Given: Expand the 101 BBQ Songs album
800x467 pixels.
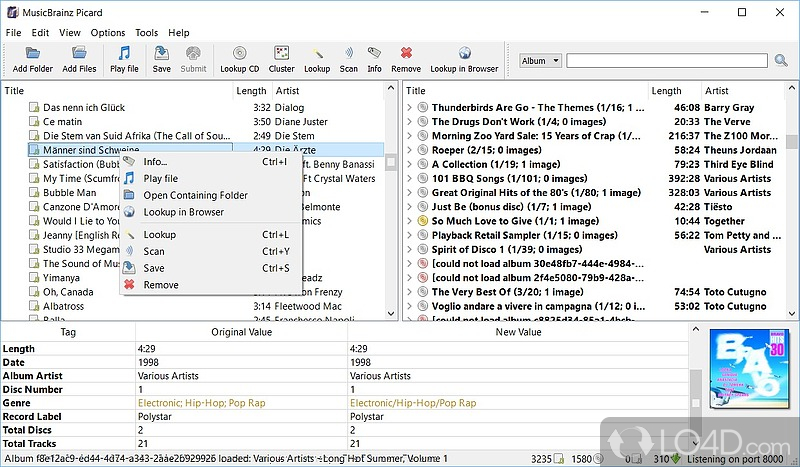Looking at the screenshot, I should [409, 179].
